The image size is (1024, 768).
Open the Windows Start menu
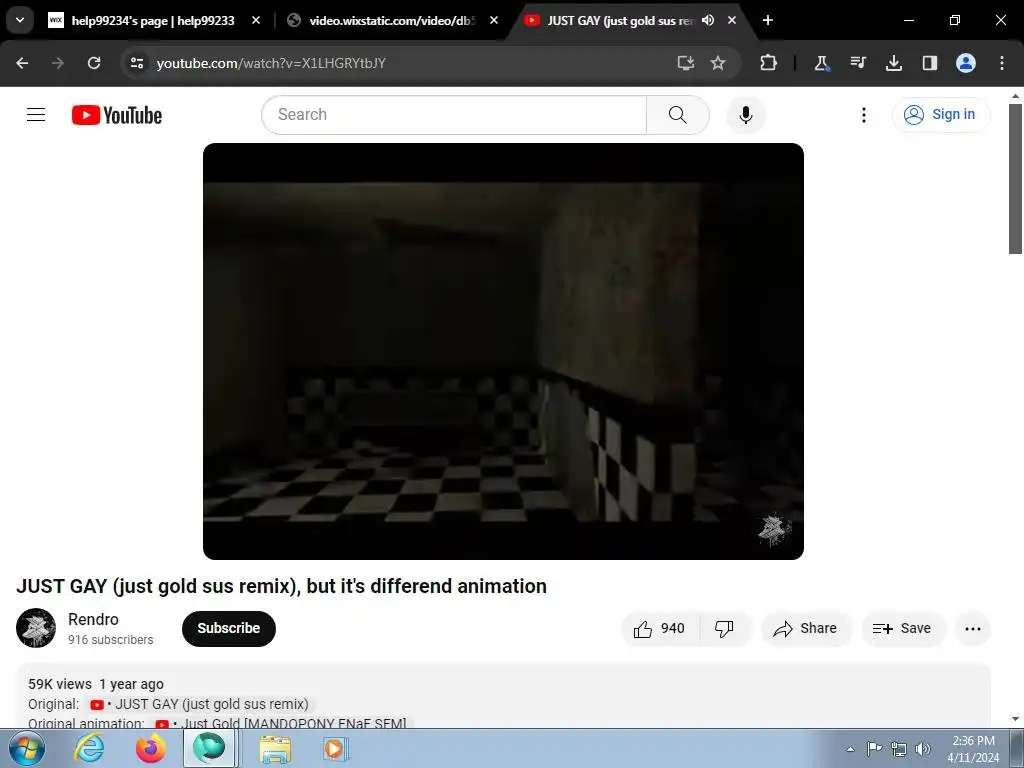point(27,748)
